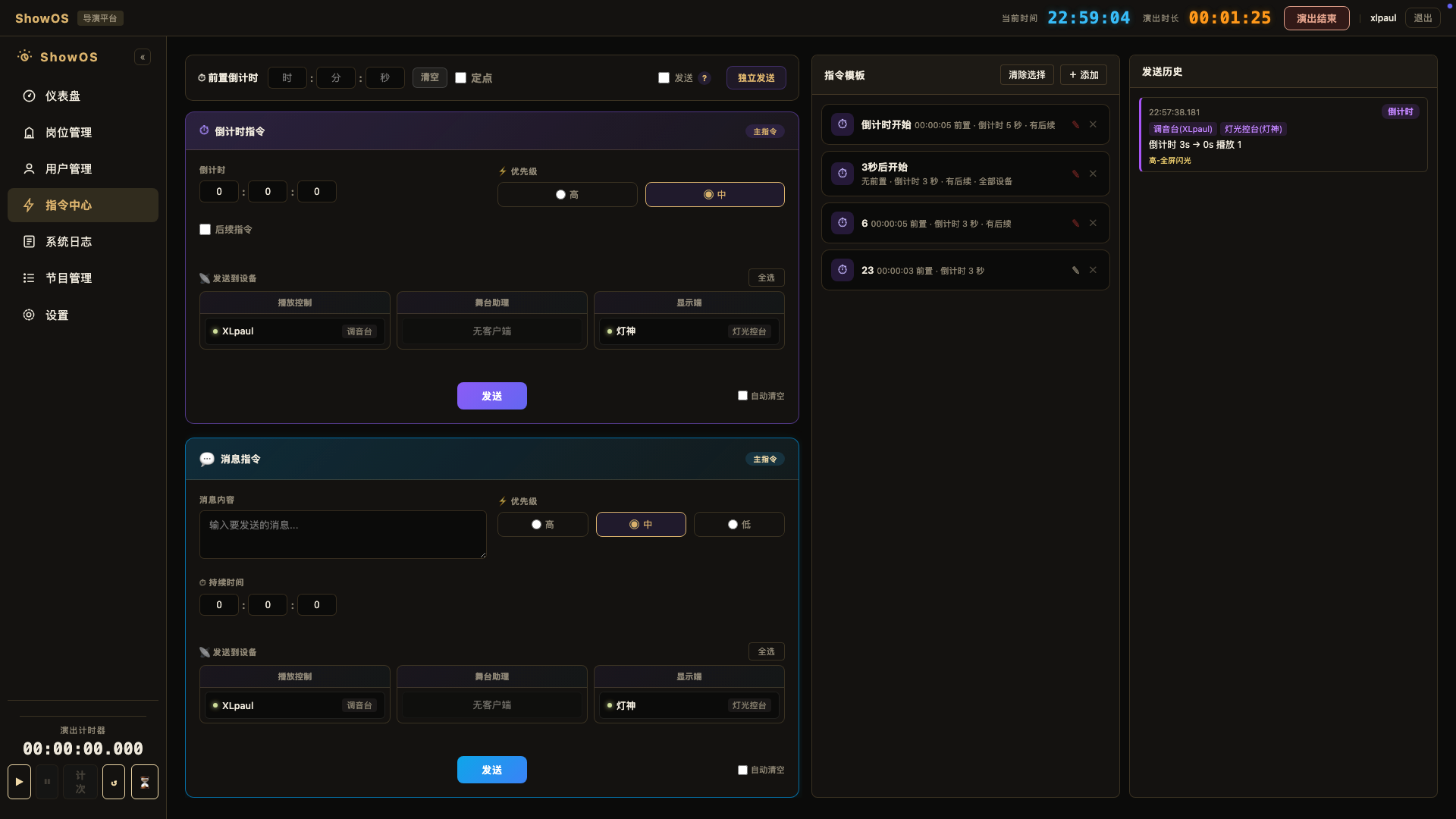
Task: Click the 清空 button in 前置倒计时
Action: pos(430,77)
